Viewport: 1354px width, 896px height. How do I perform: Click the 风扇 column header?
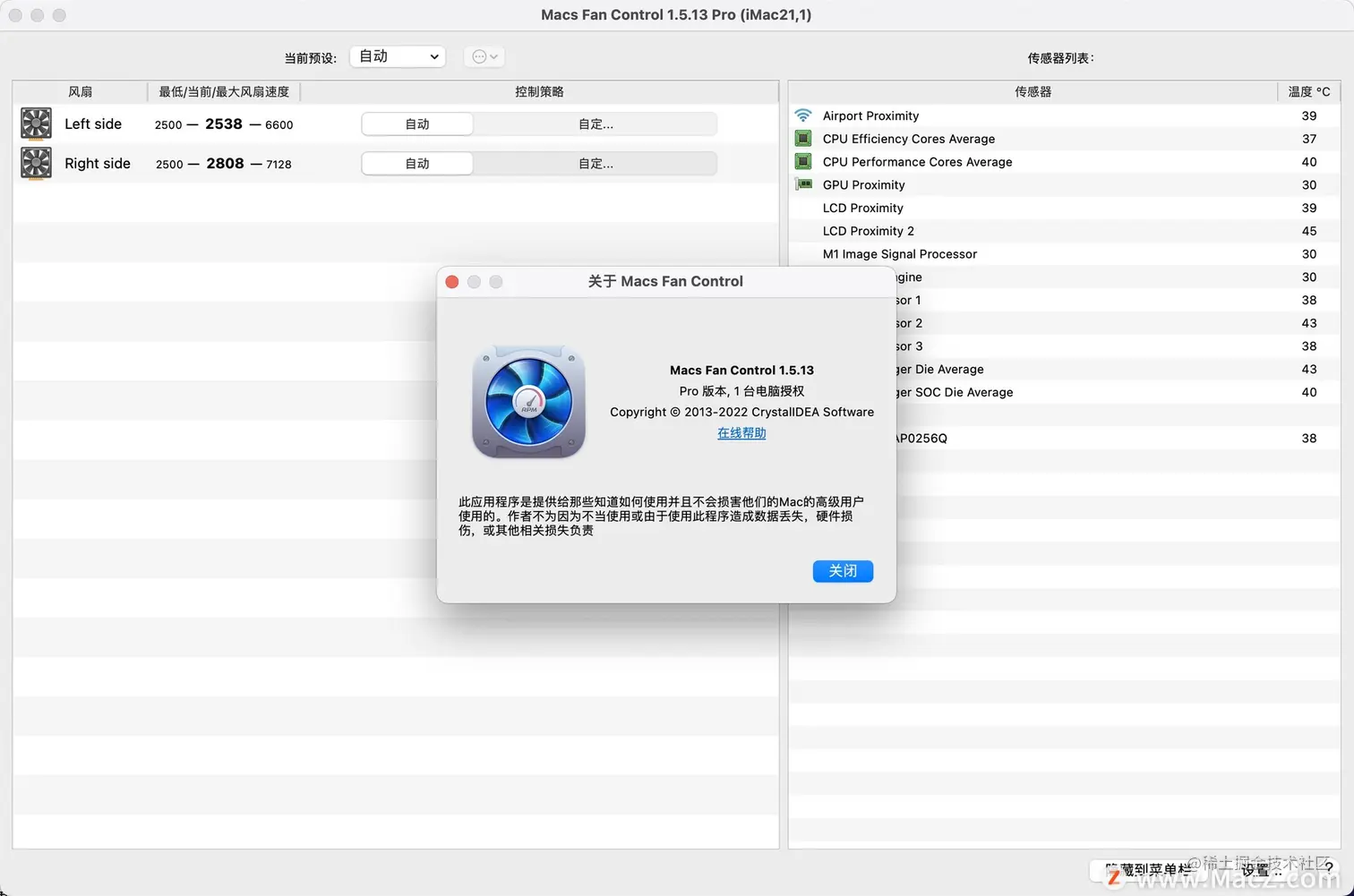81,91
